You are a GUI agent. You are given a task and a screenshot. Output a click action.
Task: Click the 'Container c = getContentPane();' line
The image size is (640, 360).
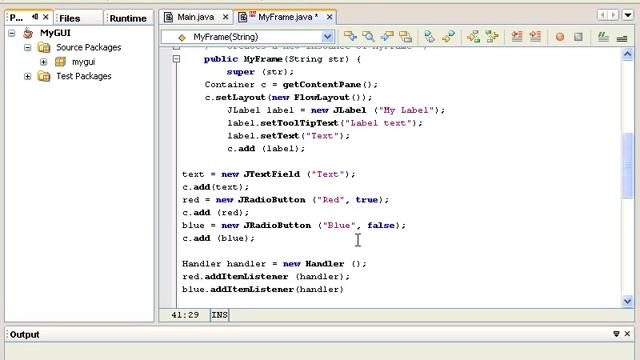291,85
